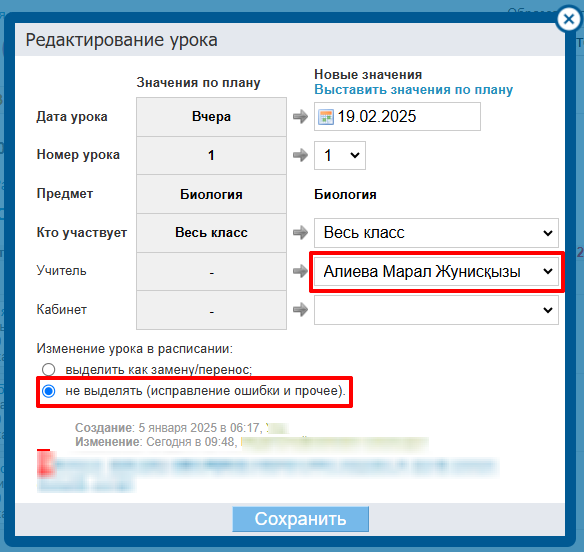Viewport: 584px width, 552px height.
Task: Open the calendar icon in date field
Action: (x=326, y=117)
